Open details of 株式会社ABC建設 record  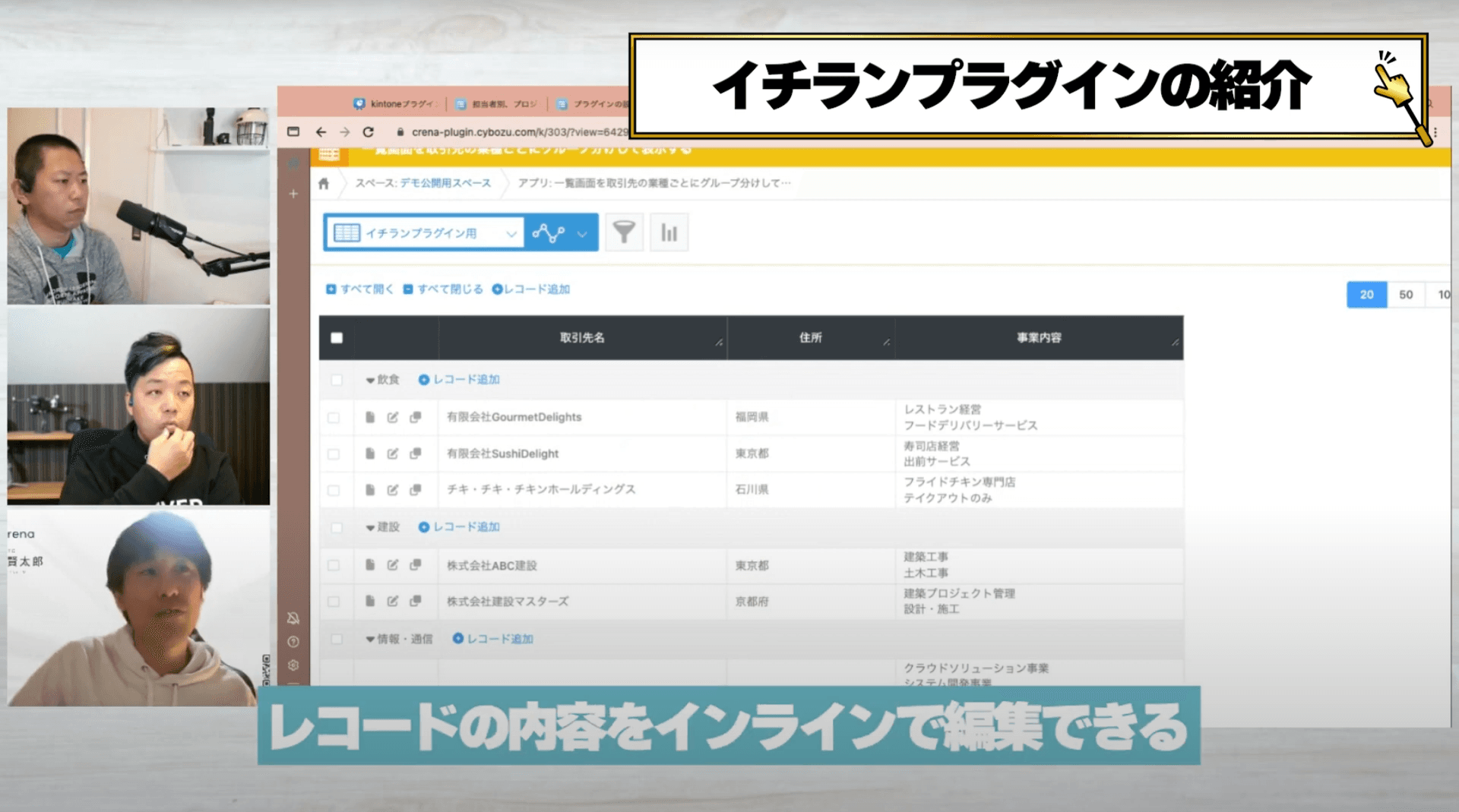[x=370, y=564]
